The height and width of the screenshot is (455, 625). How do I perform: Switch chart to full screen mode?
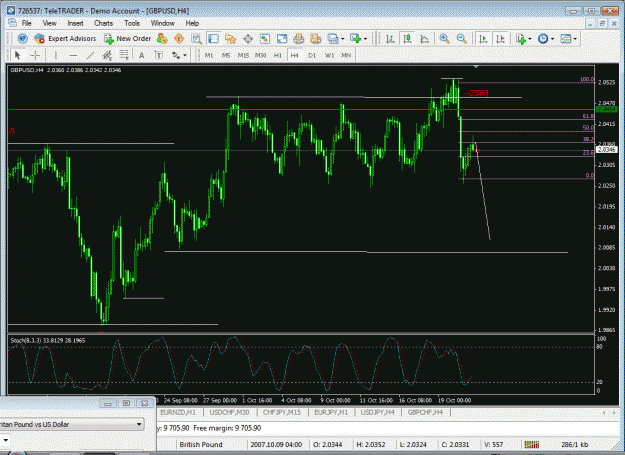click(282, 39)
